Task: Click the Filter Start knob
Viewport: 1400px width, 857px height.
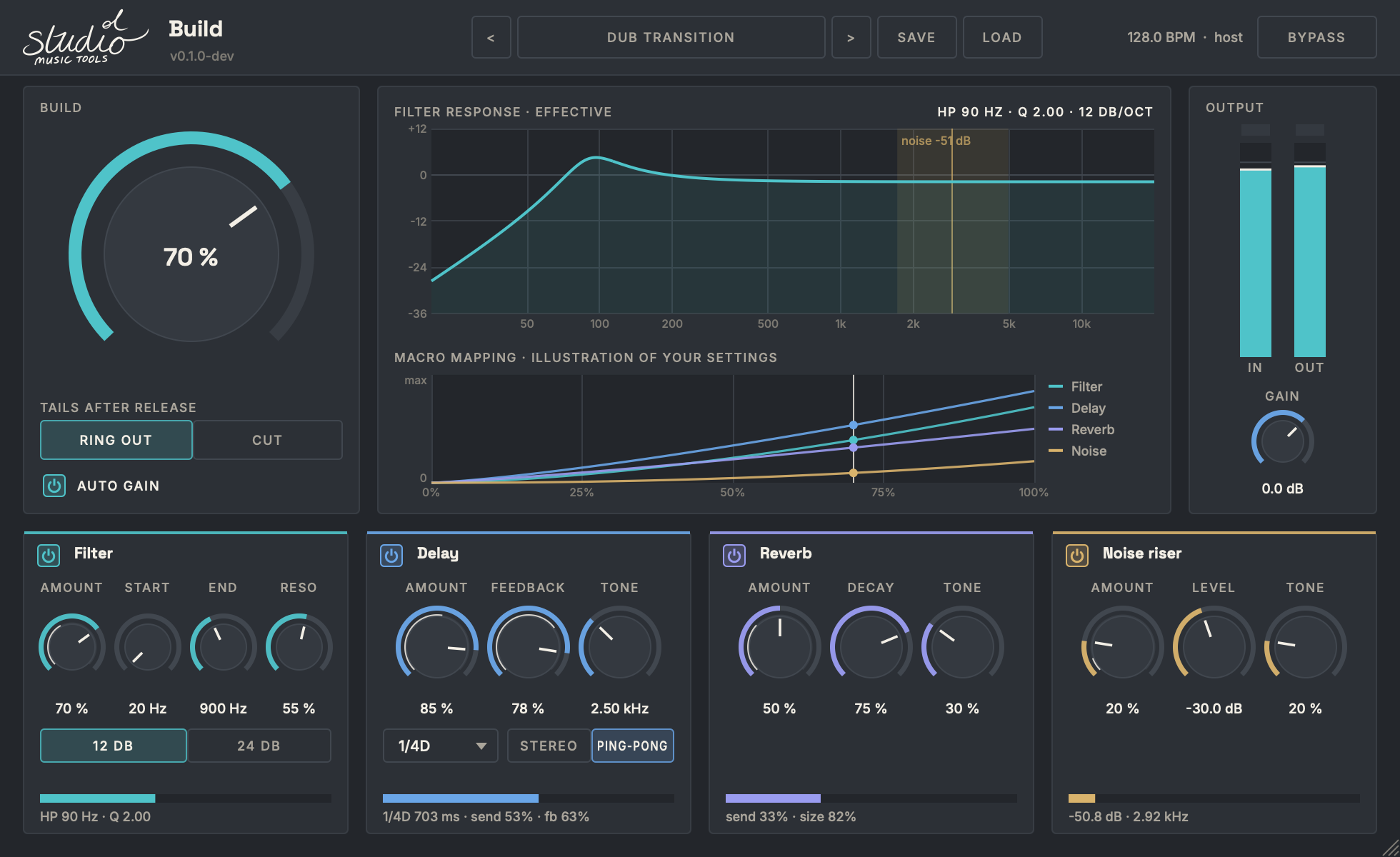Action: 148,646
